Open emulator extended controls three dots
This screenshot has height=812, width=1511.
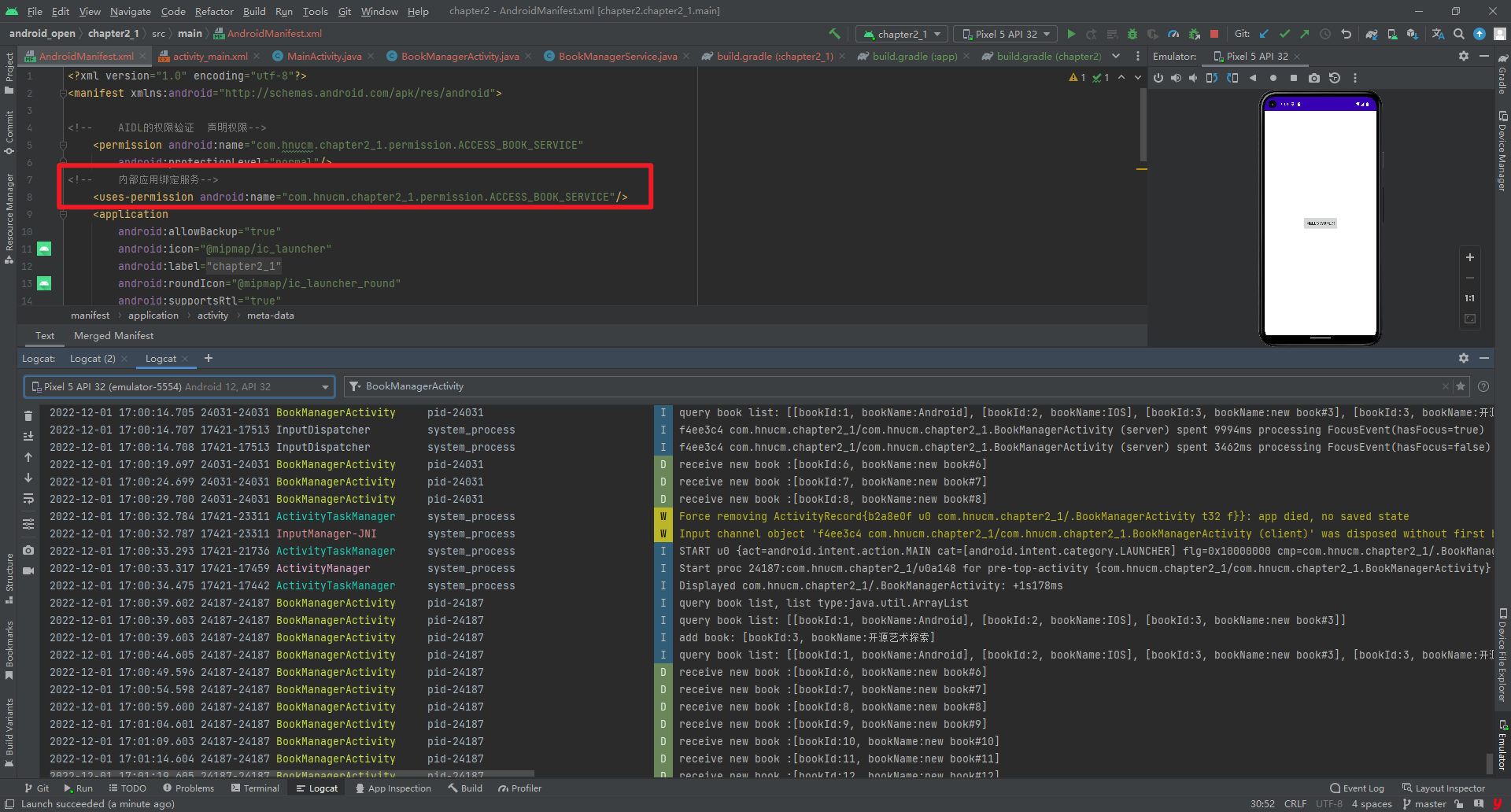[1355, 78]
